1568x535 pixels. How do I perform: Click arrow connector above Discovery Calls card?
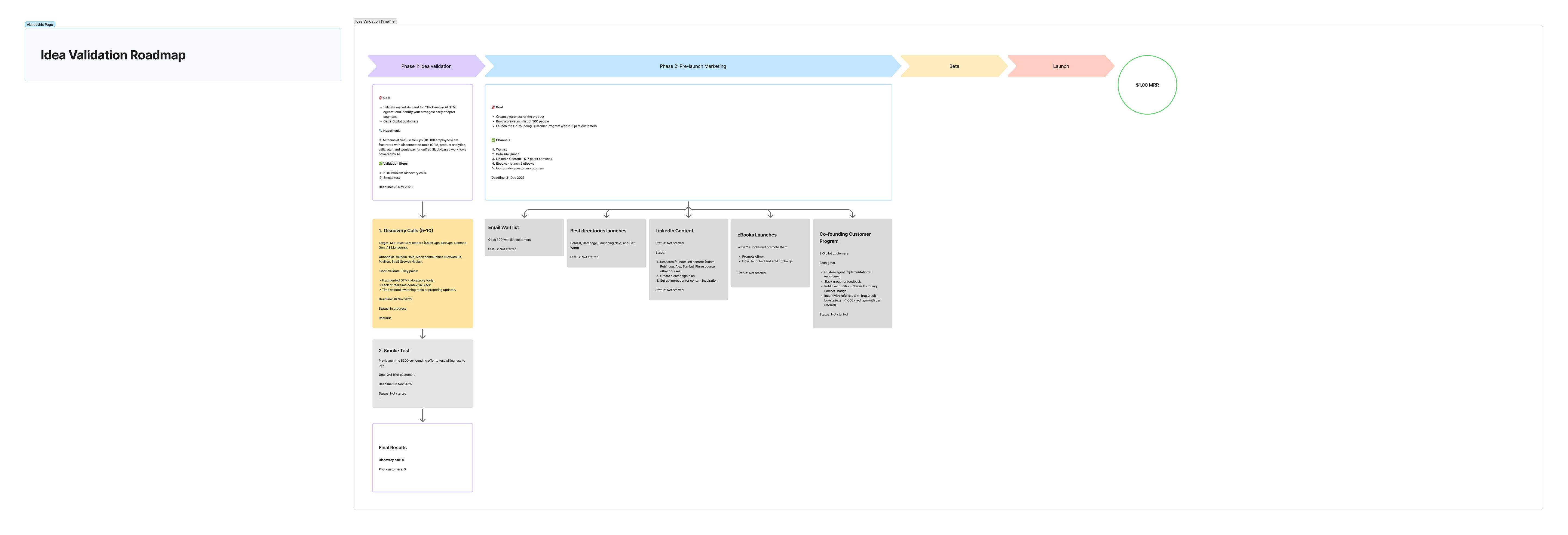click(x=422, y=210)
